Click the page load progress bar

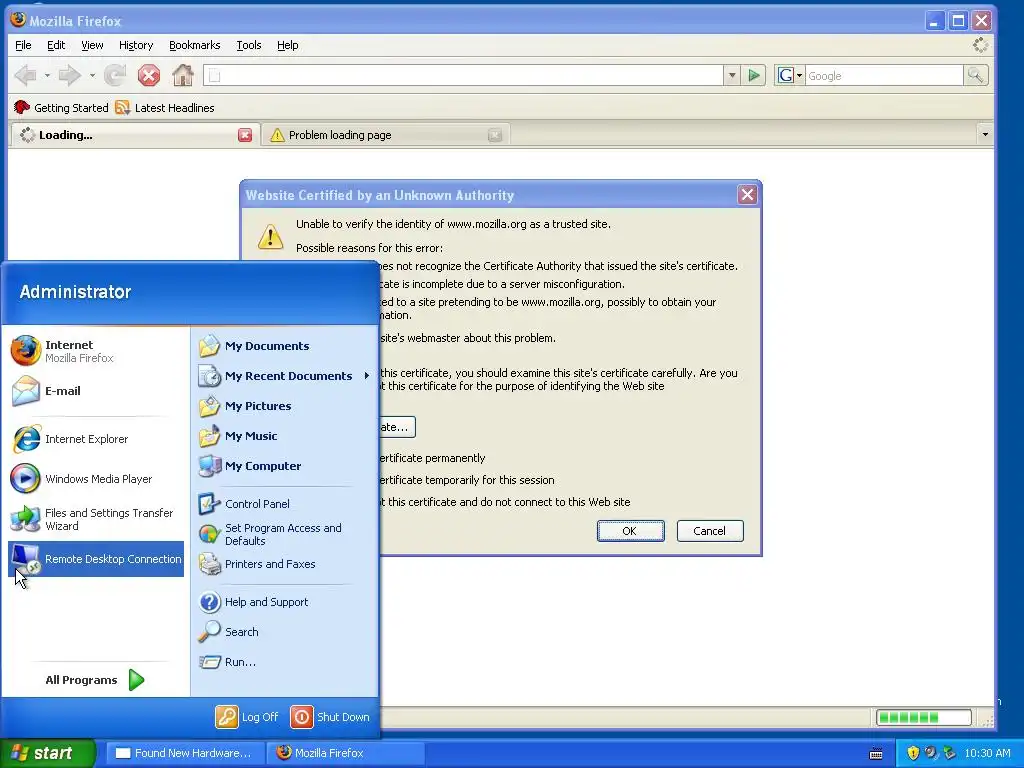(x=923, y=718)
